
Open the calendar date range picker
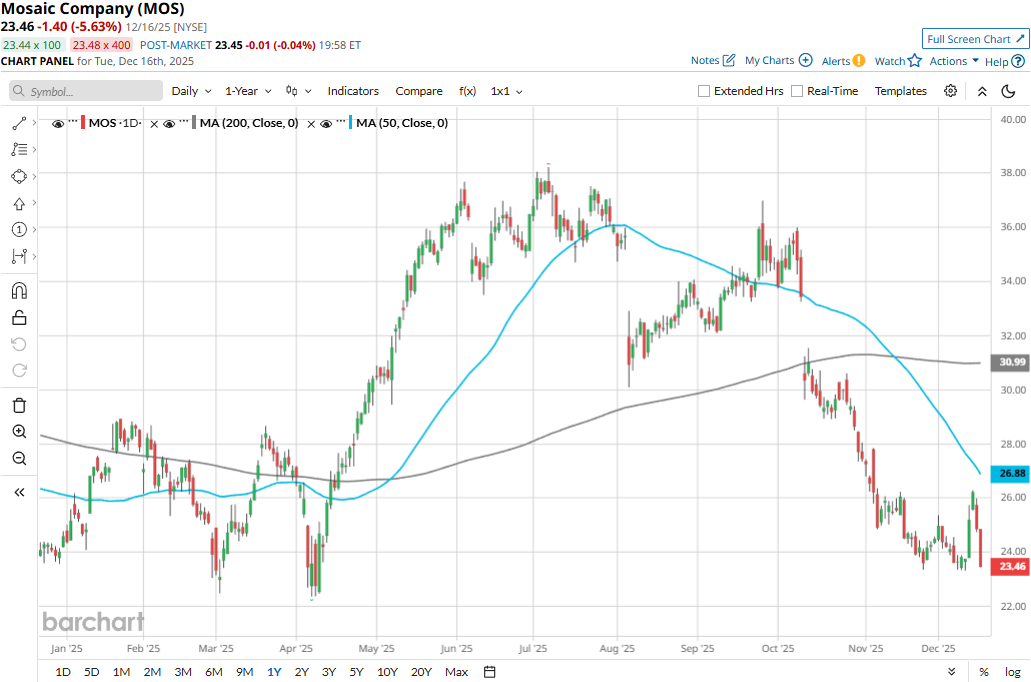[489, 671]
